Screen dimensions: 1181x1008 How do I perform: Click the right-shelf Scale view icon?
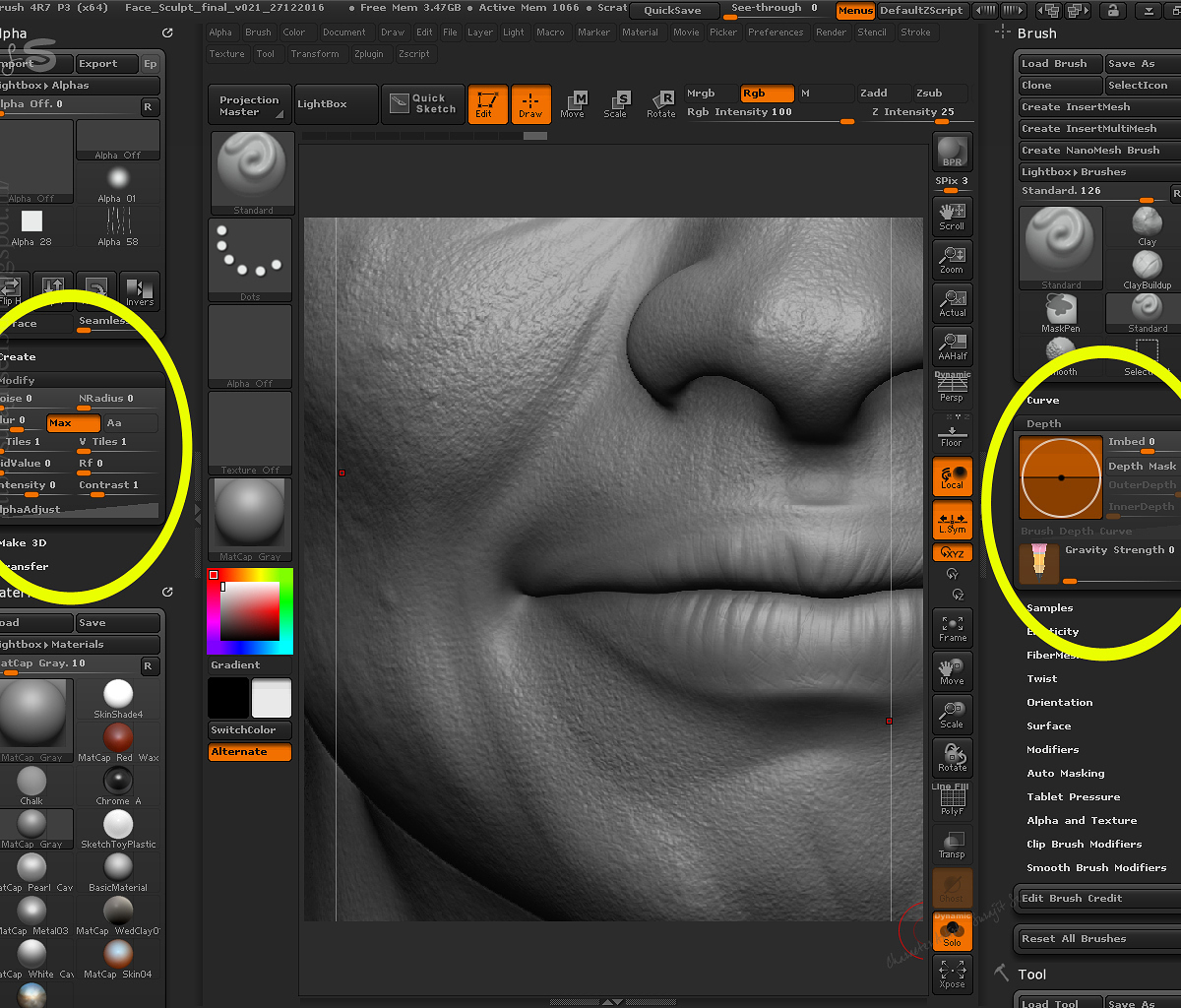(952, 713)
